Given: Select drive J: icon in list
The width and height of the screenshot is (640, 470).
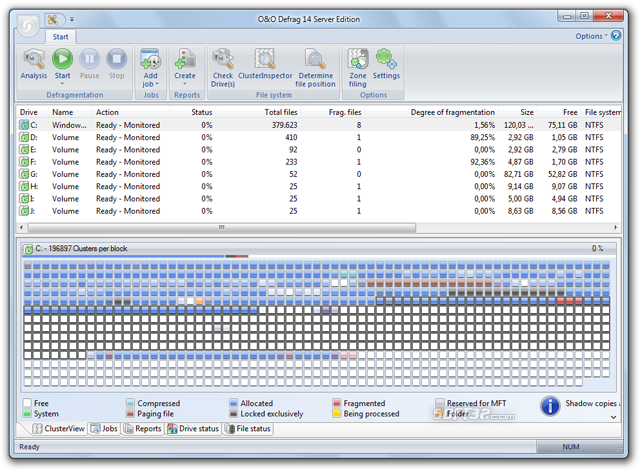Looking at the screenshot, I should coord(24,211).
